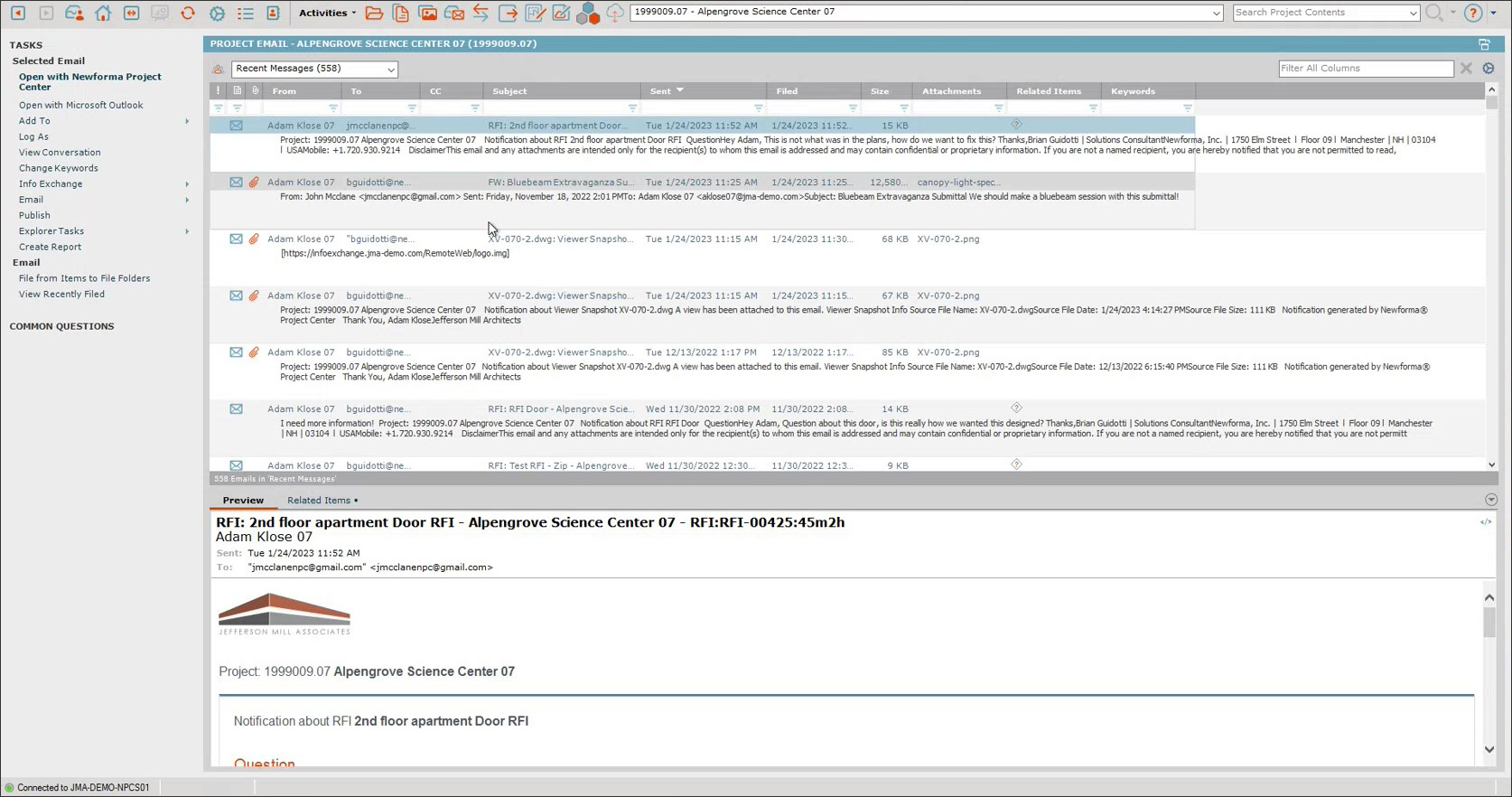Viewport: 1512px width, 797px height.
Task: Click Change Keywords in the tasks panel
Action: coord(59,168)
